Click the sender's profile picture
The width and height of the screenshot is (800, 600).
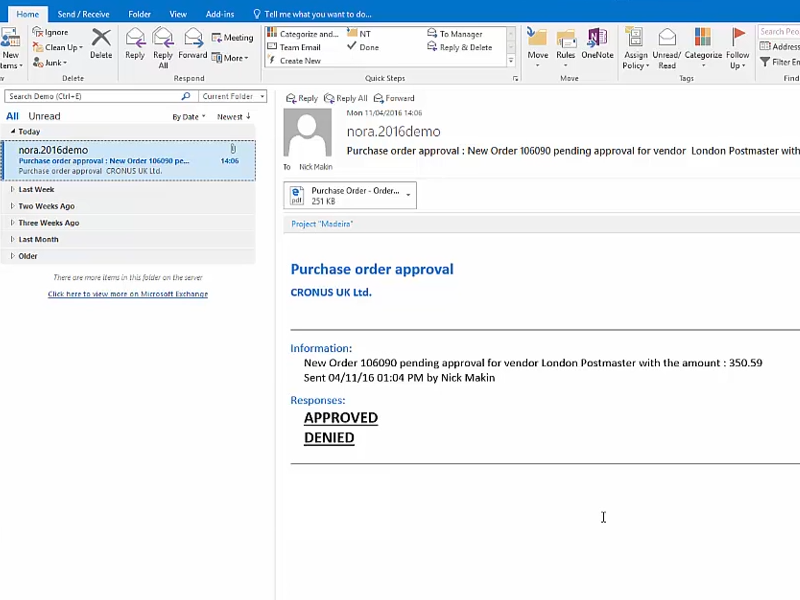coord(308,132)
